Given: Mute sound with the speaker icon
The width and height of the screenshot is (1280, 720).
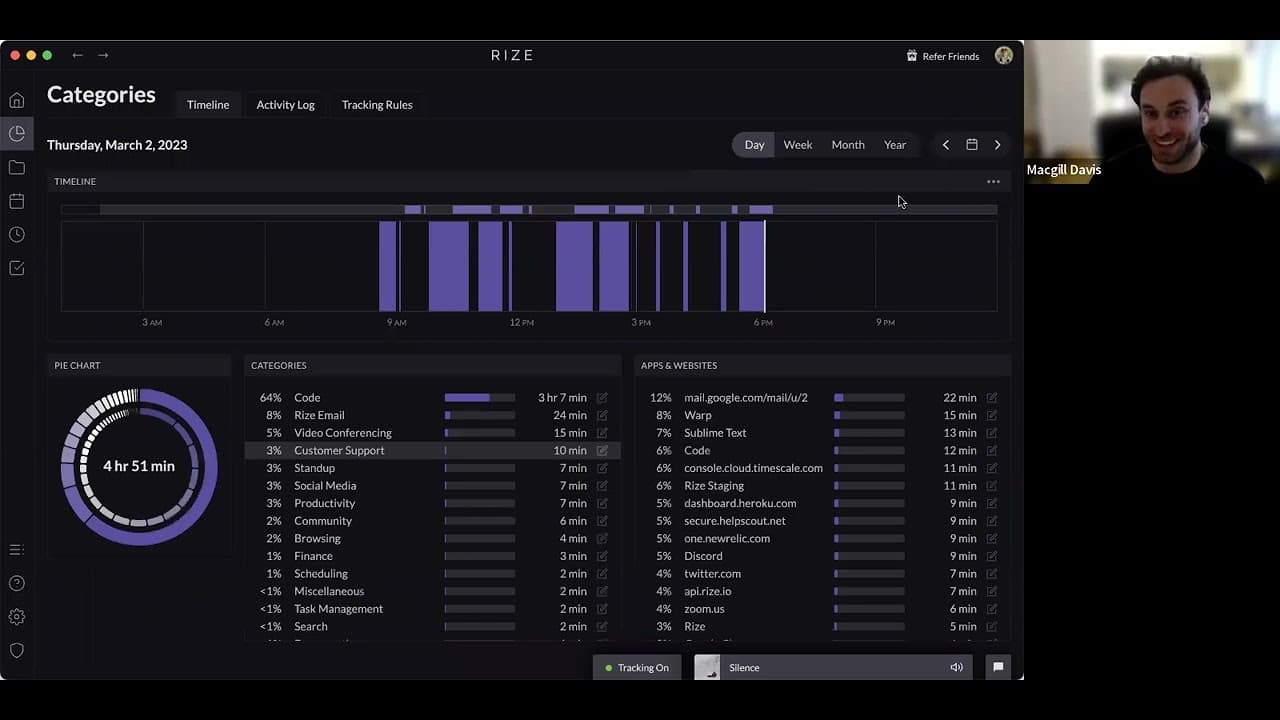Looking at the screenshot, I should [x=957, y=667].
